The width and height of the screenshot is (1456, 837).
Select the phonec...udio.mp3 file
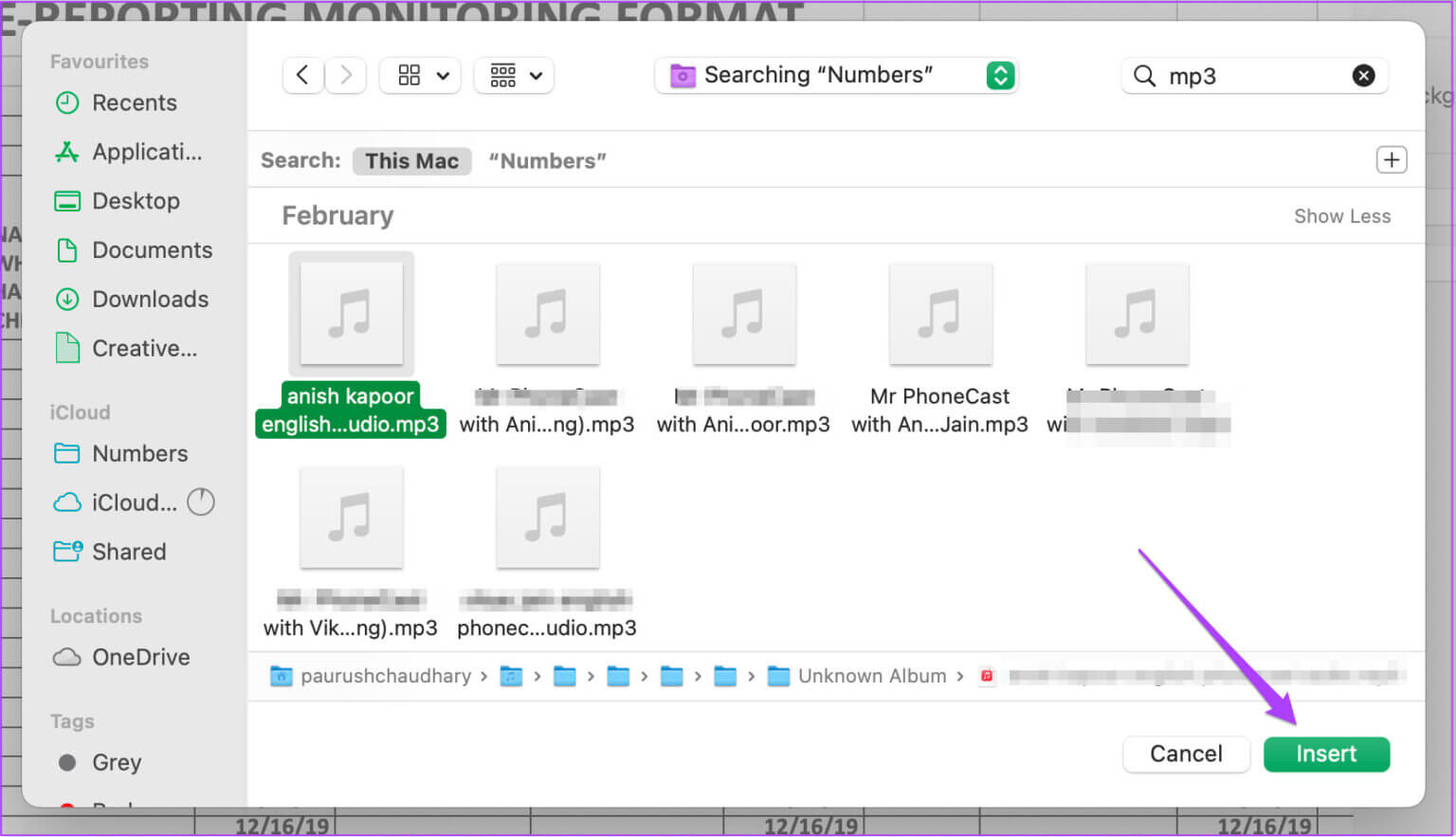point(547,552)
